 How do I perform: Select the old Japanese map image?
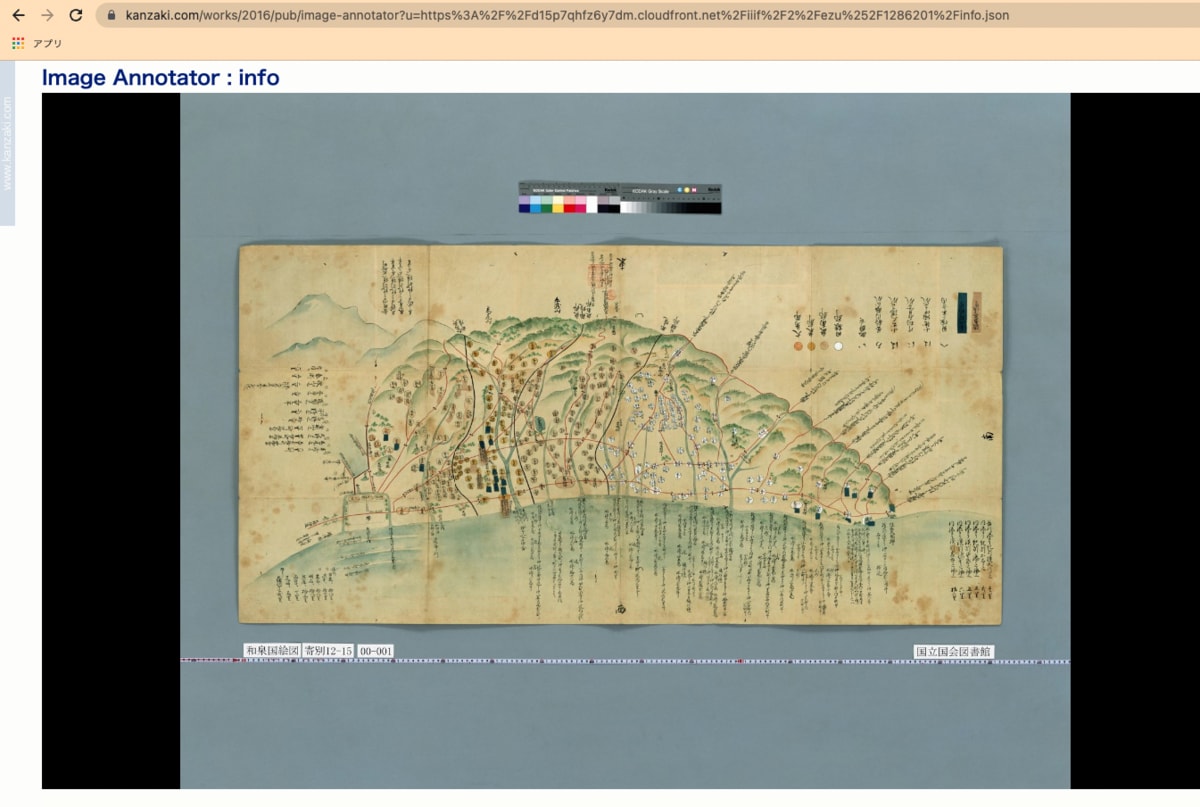[x=620, y=435]
